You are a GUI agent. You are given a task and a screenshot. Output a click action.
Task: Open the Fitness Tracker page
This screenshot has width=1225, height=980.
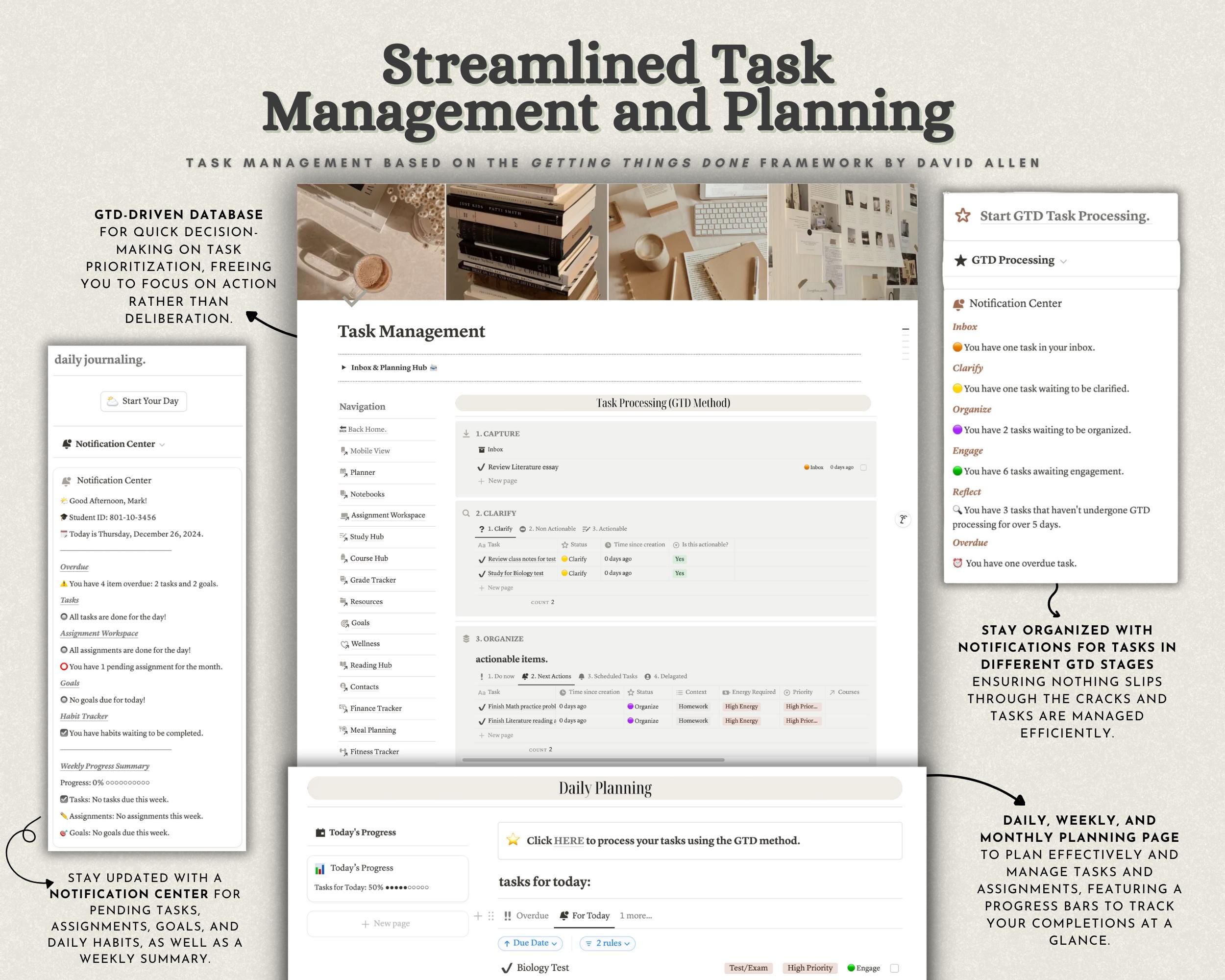(375, 751)
